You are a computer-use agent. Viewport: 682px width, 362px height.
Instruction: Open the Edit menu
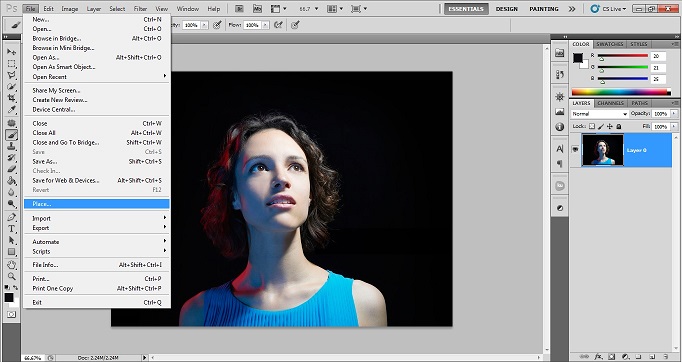pos(48,9)
